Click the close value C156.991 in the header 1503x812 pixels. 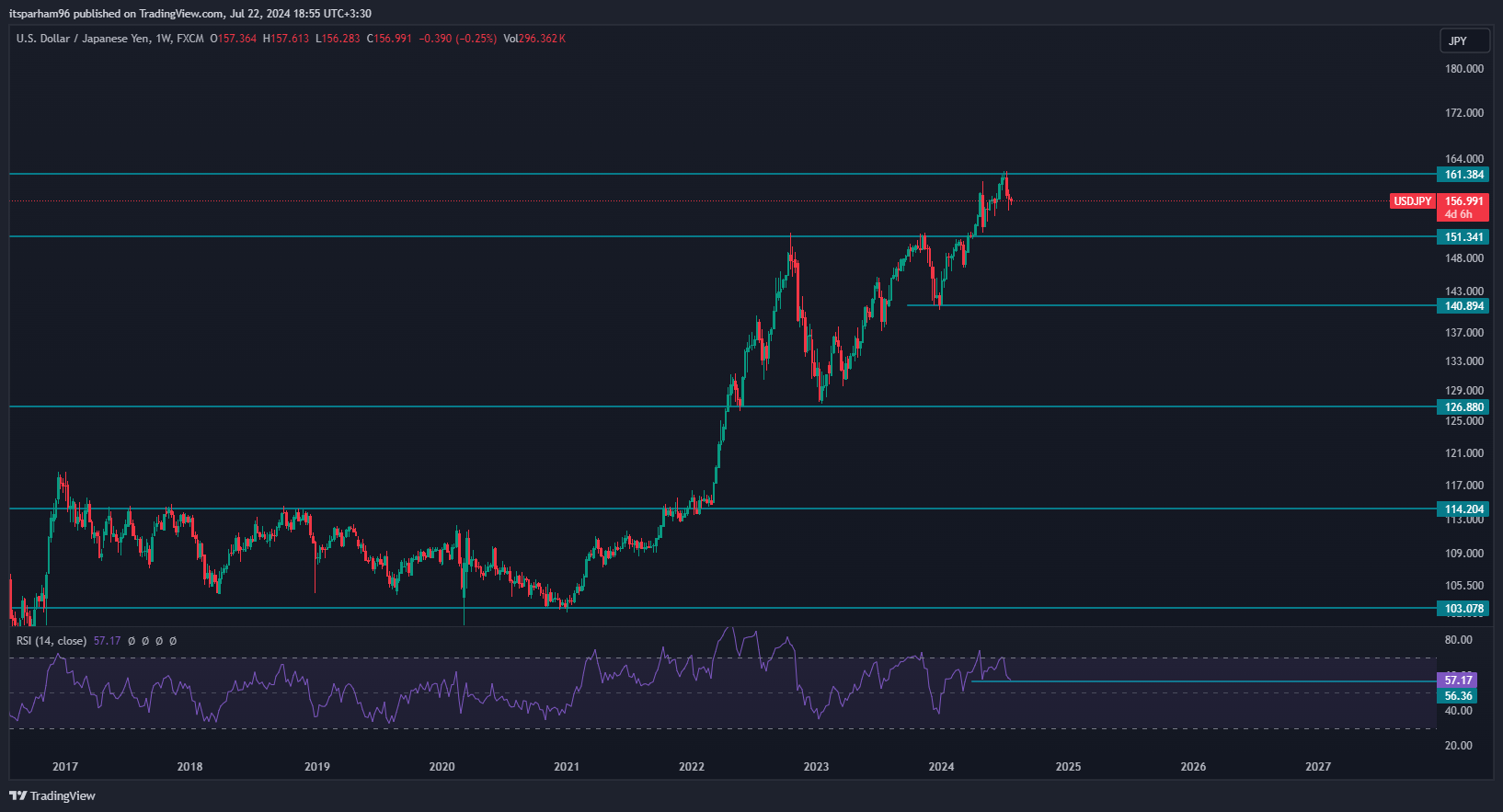389,39
